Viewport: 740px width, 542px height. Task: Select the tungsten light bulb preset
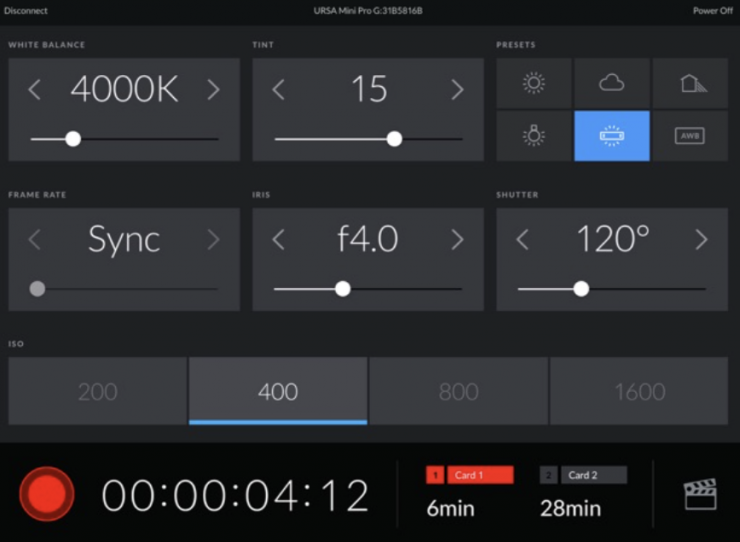(534, 136)
